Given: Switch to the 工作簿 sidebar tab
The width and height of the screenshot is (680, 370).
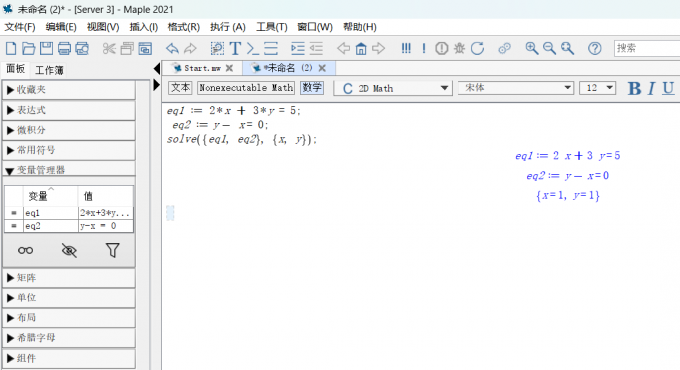Looking at the screenshot, I should (49, 70).
